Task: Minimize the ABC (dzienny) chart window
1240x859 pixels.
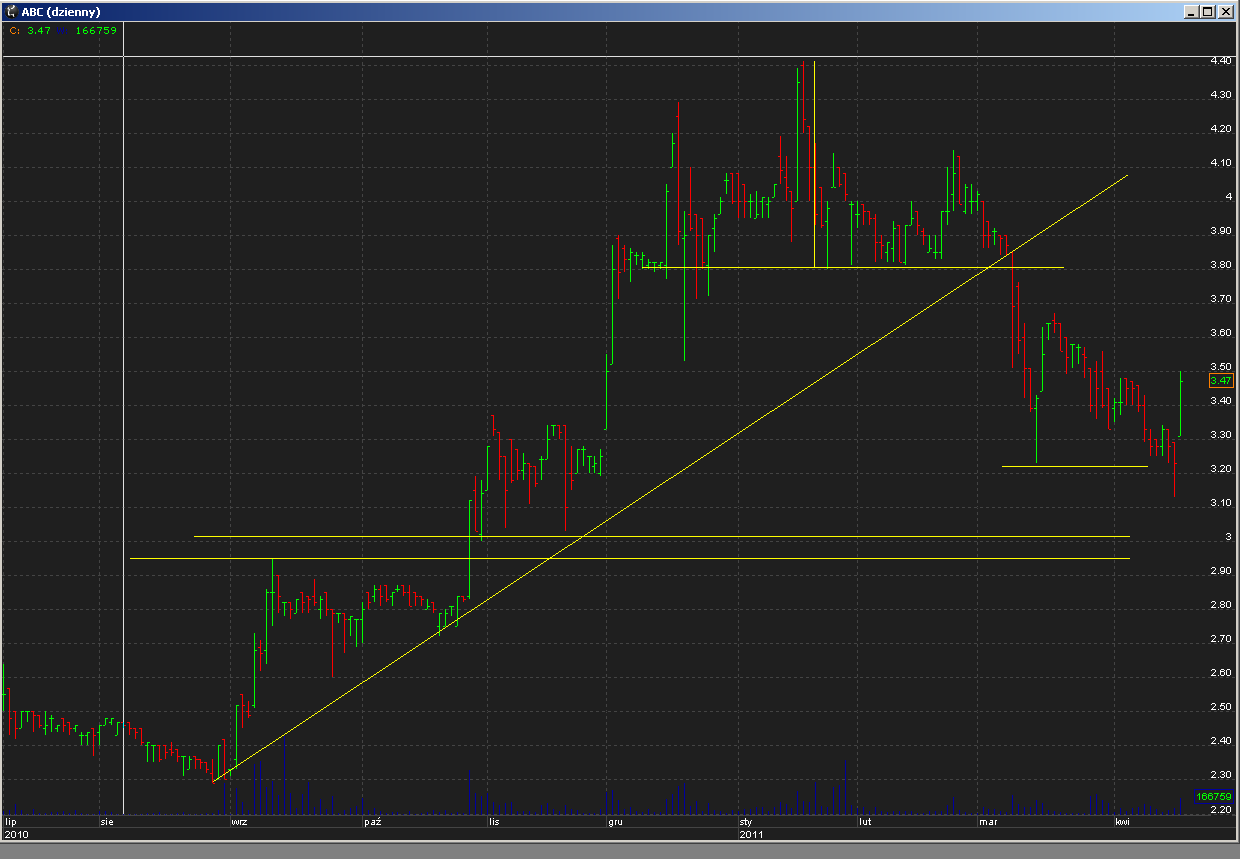Action: pyautogui.click(x=1192, y=11)
